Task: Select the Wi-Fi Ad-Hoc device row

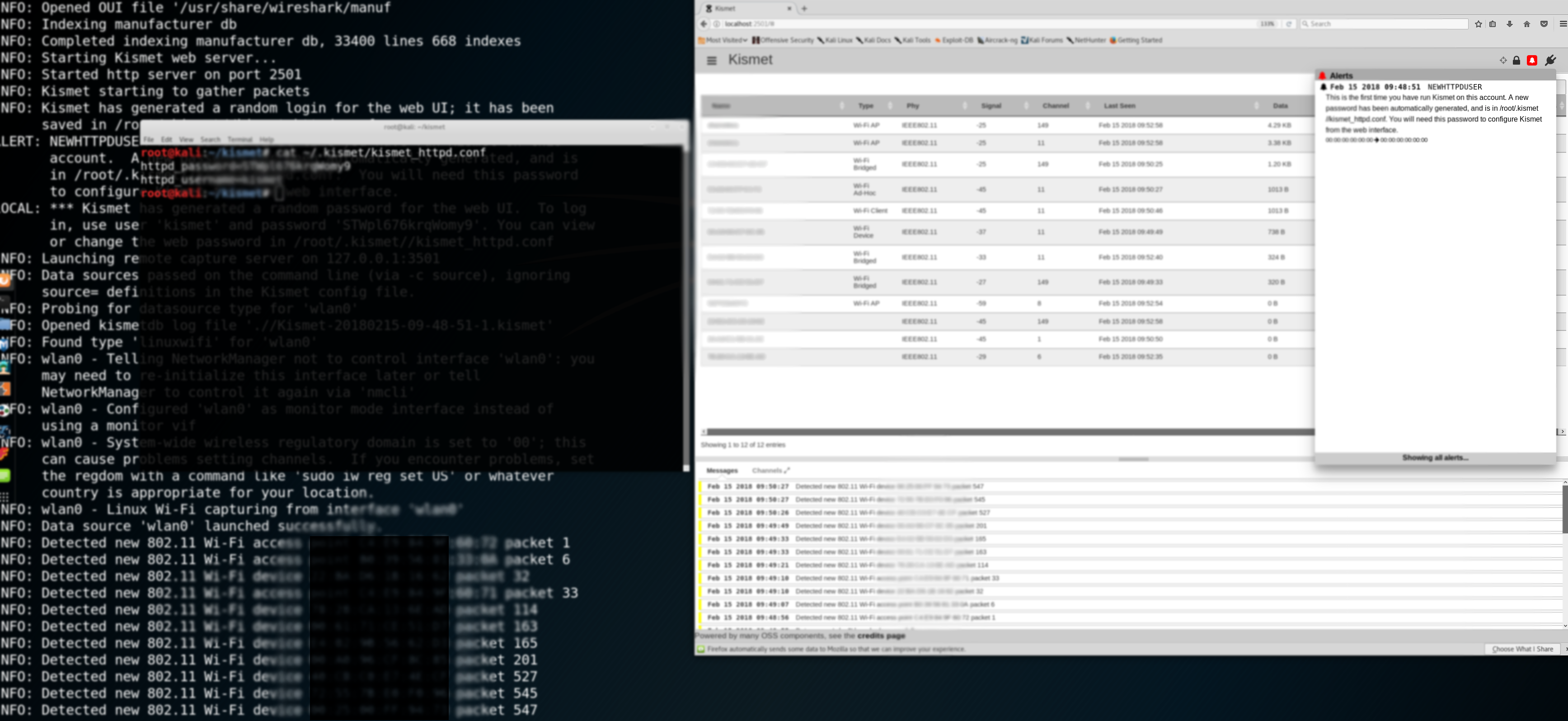Action: [1007, 189]
